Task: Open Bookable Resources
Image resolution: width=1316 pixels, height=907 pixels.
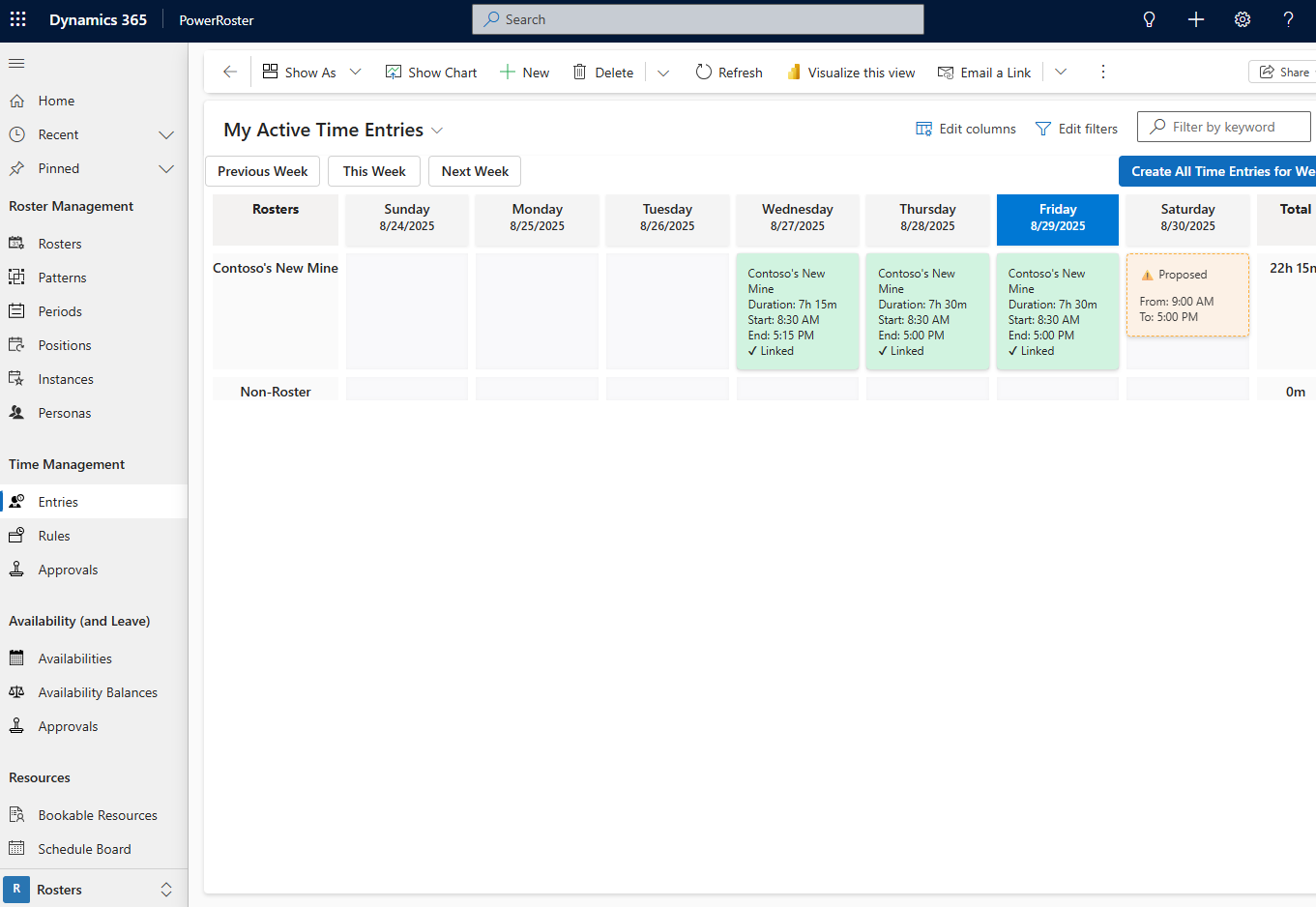Action: pos(94,815)
